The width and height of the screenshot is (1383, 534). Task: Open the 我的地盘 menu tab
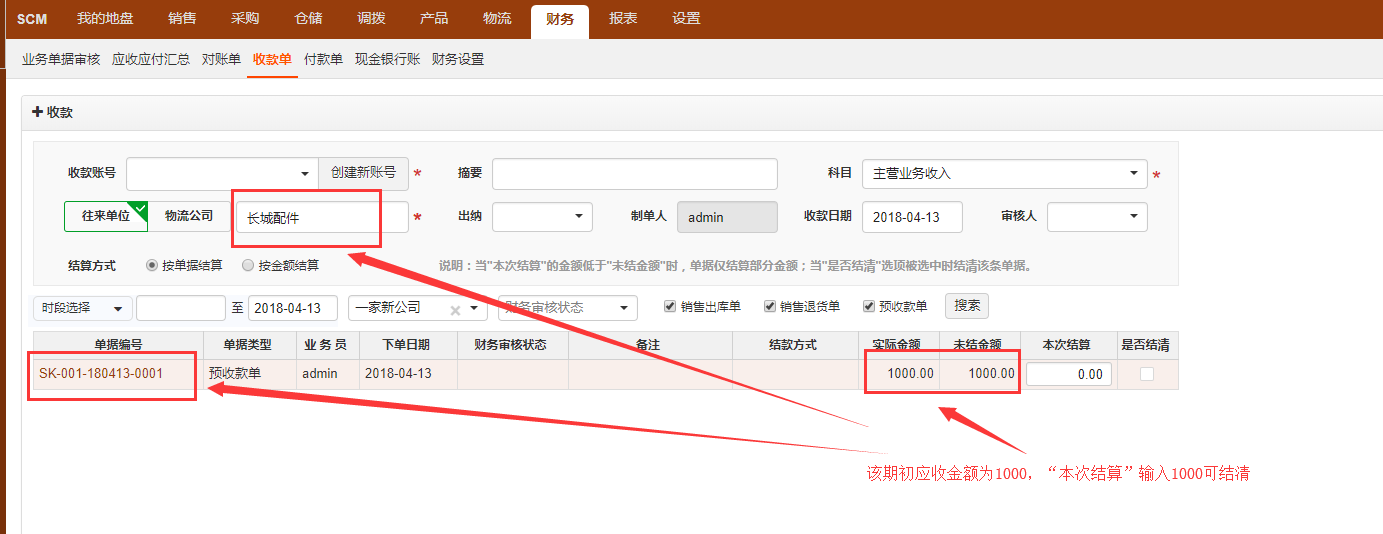(105, 19)
